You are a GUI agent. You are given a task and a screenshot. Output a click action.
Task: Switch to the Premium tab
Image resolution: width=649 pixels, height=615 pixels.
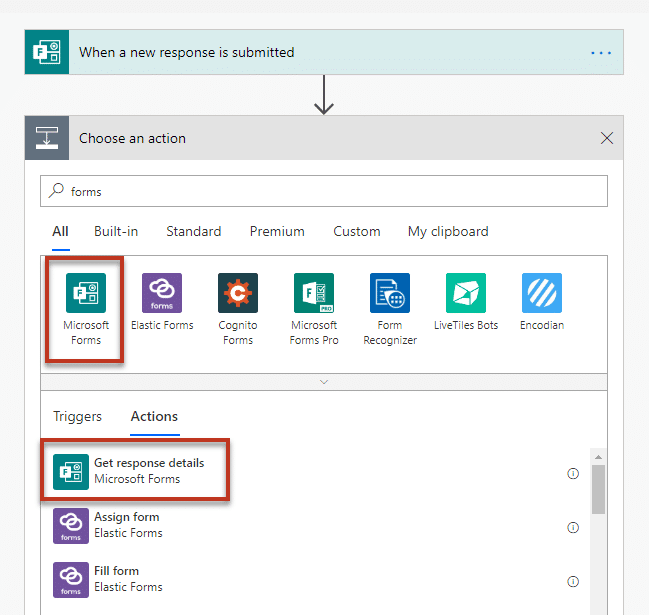point(277,231)
